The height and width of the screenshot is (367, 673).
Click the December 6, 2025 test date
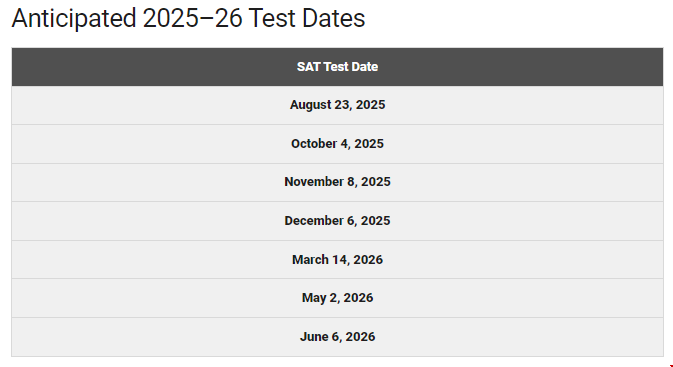(x=337, y=221)
